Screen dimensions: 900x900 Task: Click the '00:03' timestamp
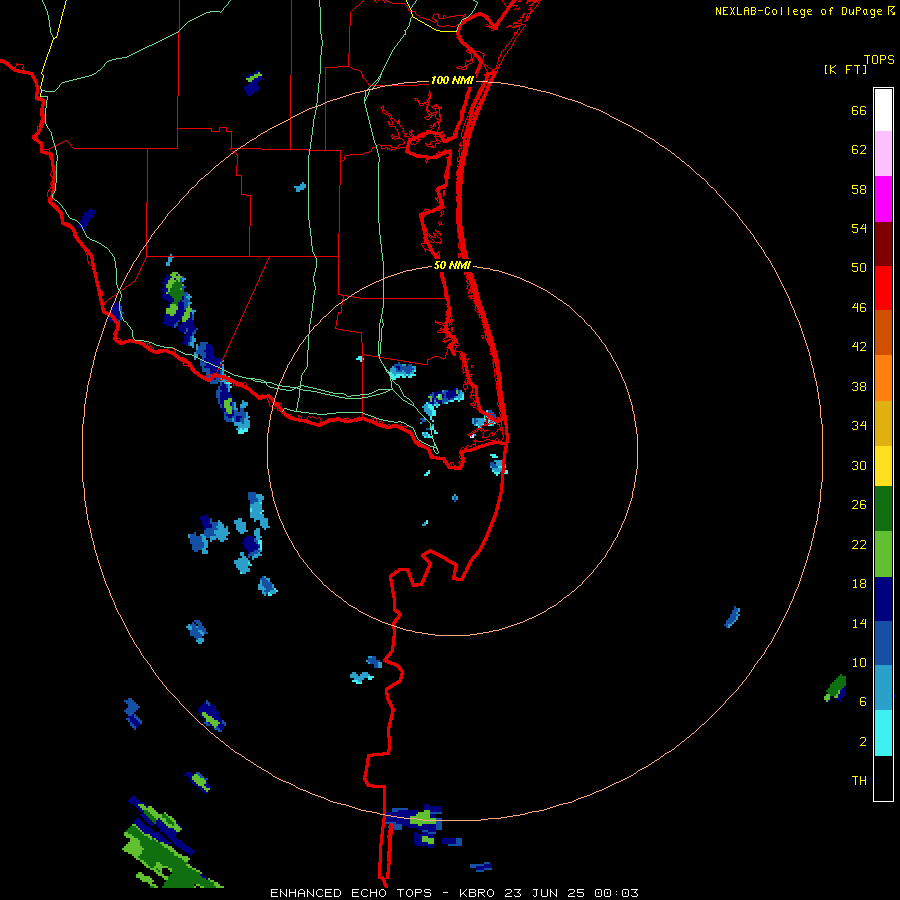[616, 893]
